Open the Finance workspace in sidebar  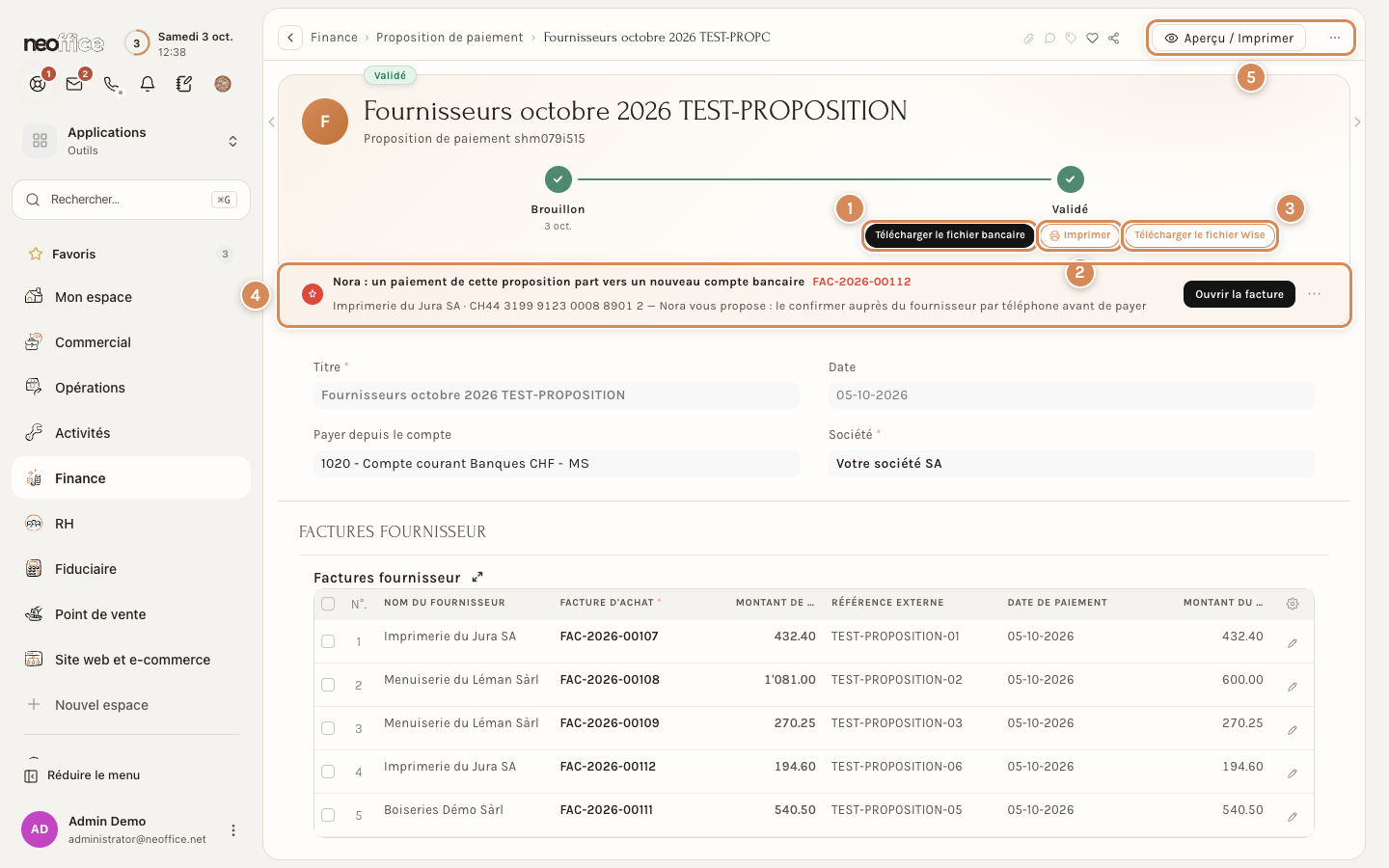click(x=131, y=477)
